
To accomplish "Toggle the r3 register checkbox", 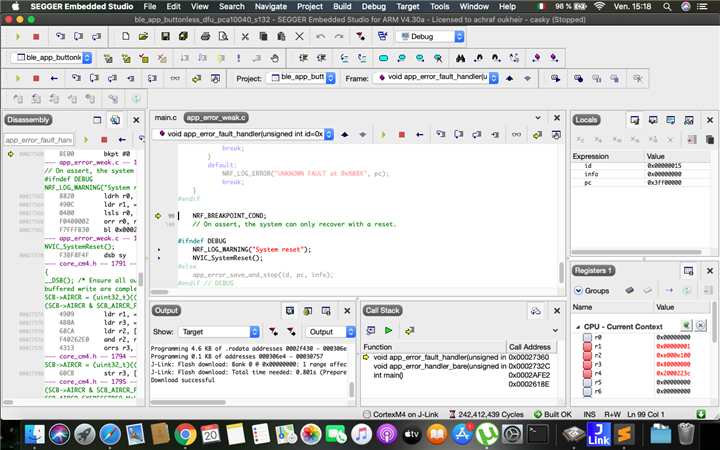I will 587,364.
